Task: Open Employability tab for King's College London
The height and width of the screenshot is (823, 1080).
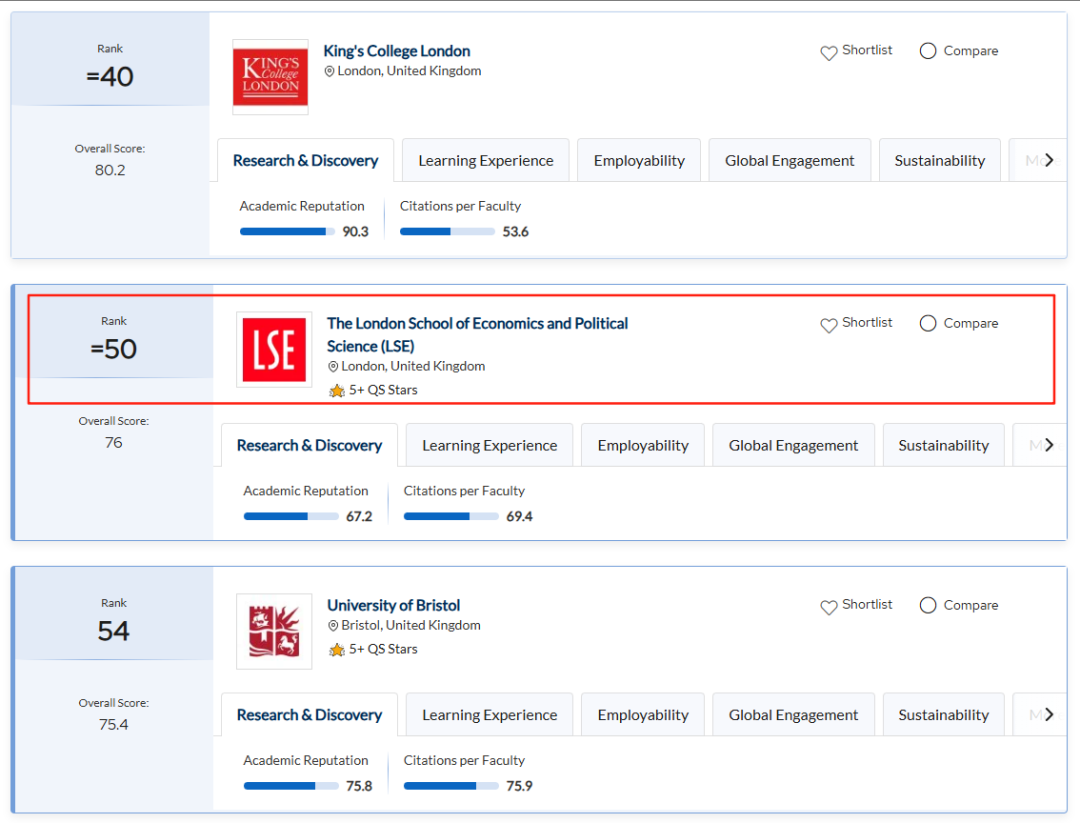Action: pyautogui.click(x=639, y=160)
